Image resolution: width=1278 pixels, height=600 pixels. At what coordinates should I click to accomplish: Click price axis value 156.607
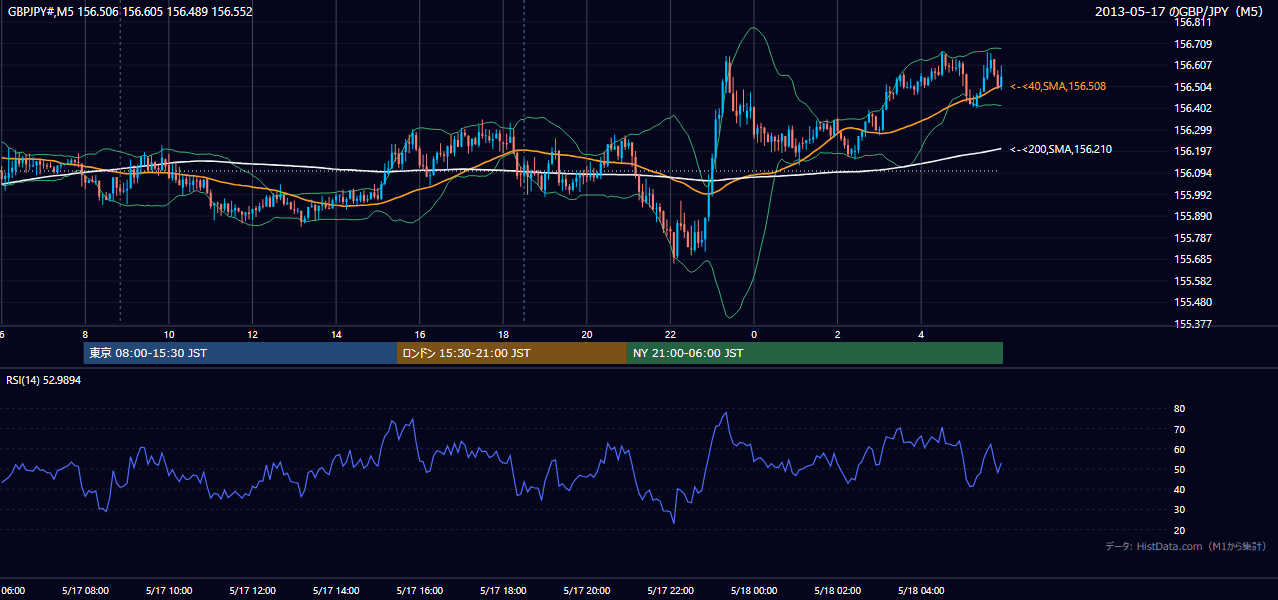point(1193,65)
